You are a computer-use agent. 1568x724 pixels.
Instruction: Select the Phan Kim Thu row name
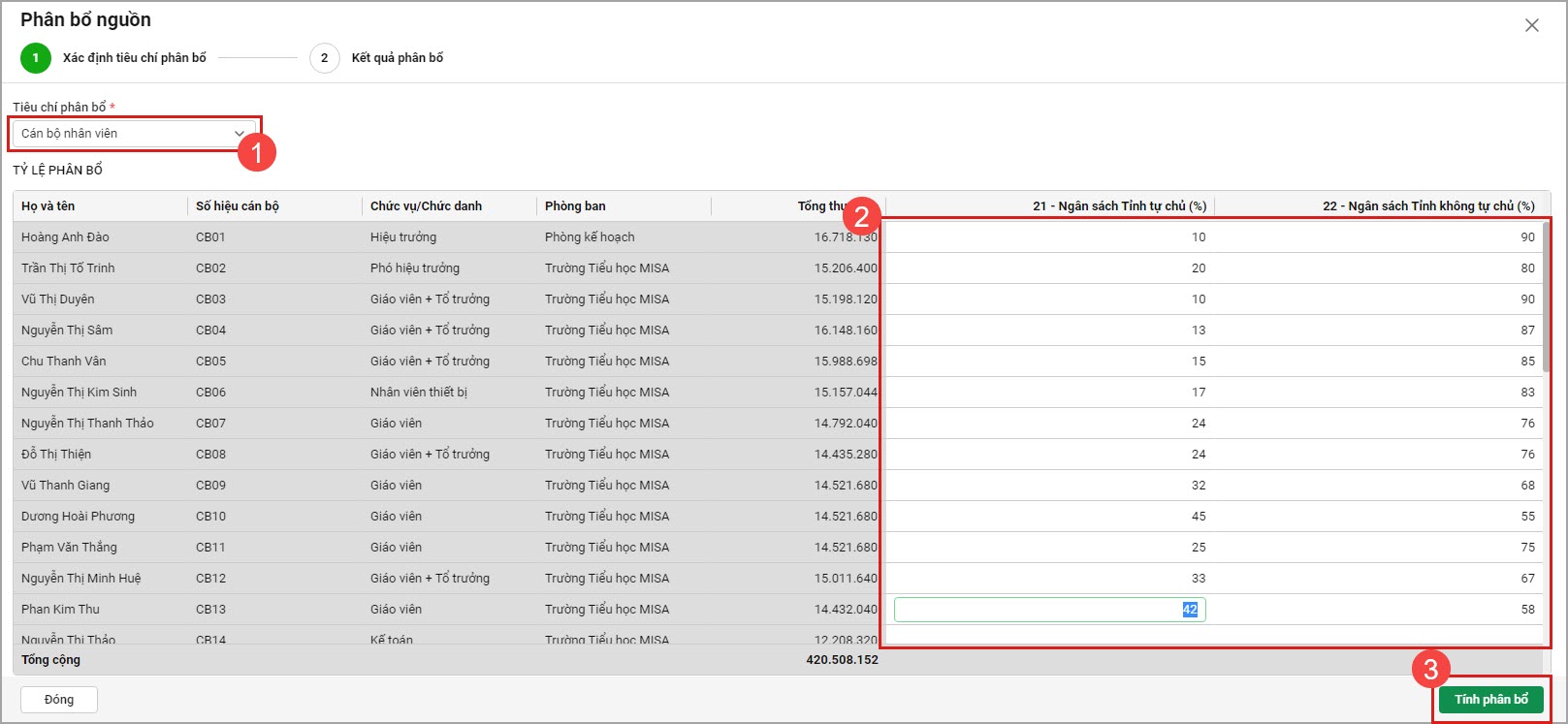coord(60,610)
